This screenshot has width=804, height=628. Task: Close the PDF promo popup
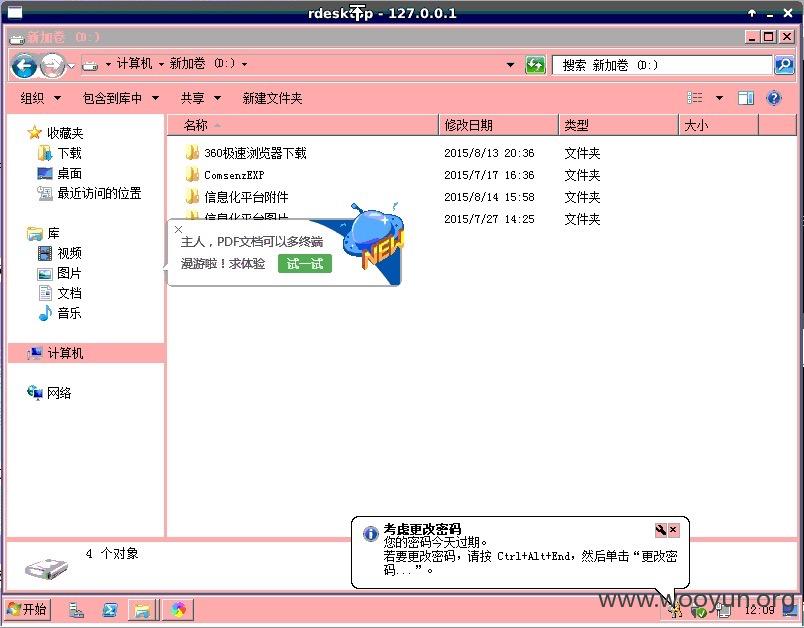pyautogui.click(x=178, y=229)
